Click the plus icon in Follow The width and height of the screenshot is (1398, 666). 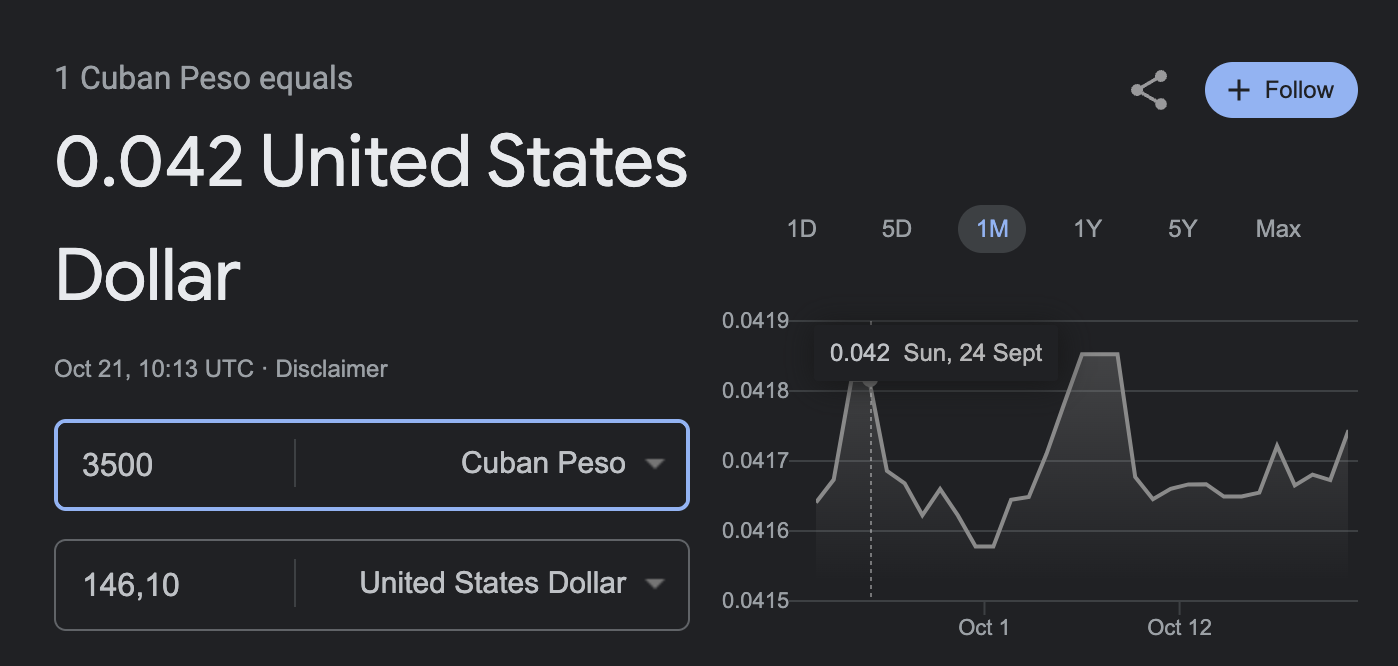1238,90
